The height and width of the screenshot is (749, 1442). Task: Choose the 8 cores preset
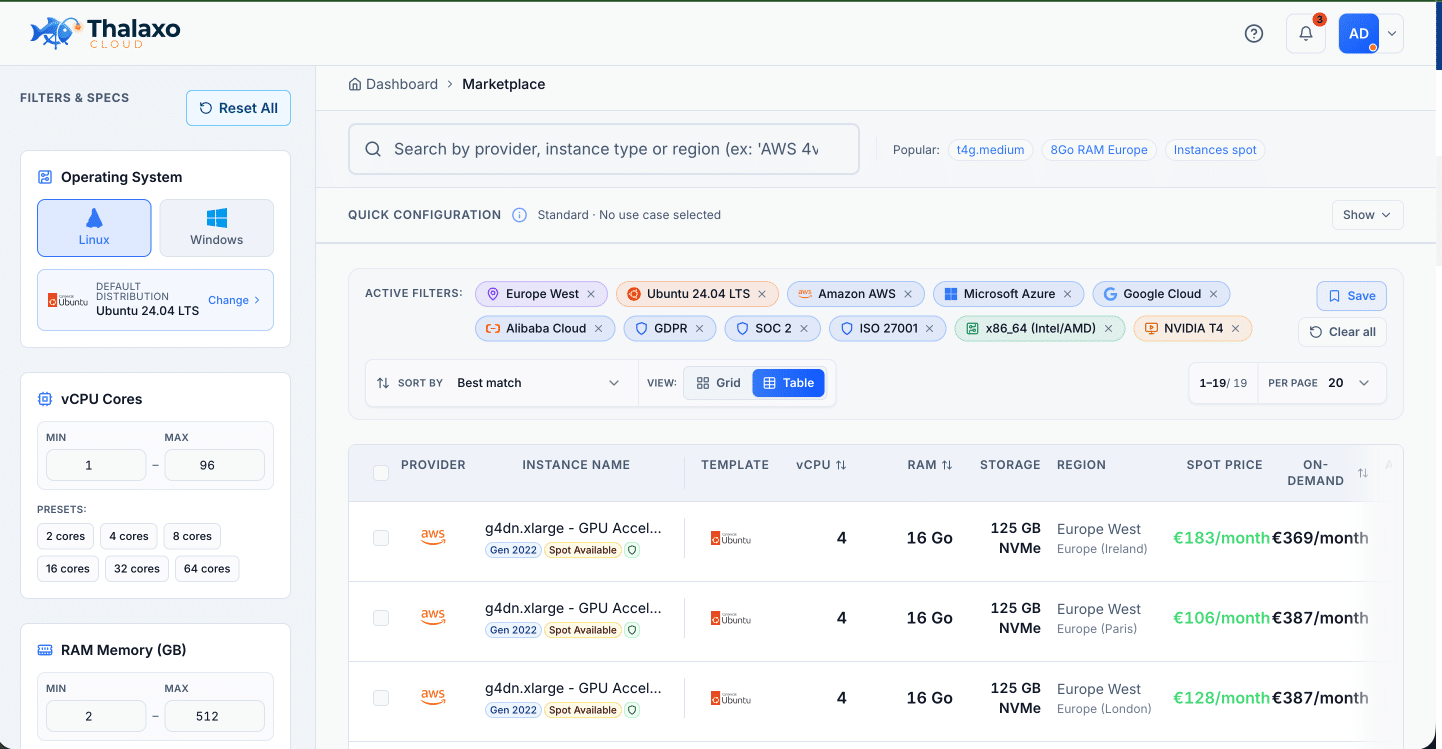tap(191, 536)
